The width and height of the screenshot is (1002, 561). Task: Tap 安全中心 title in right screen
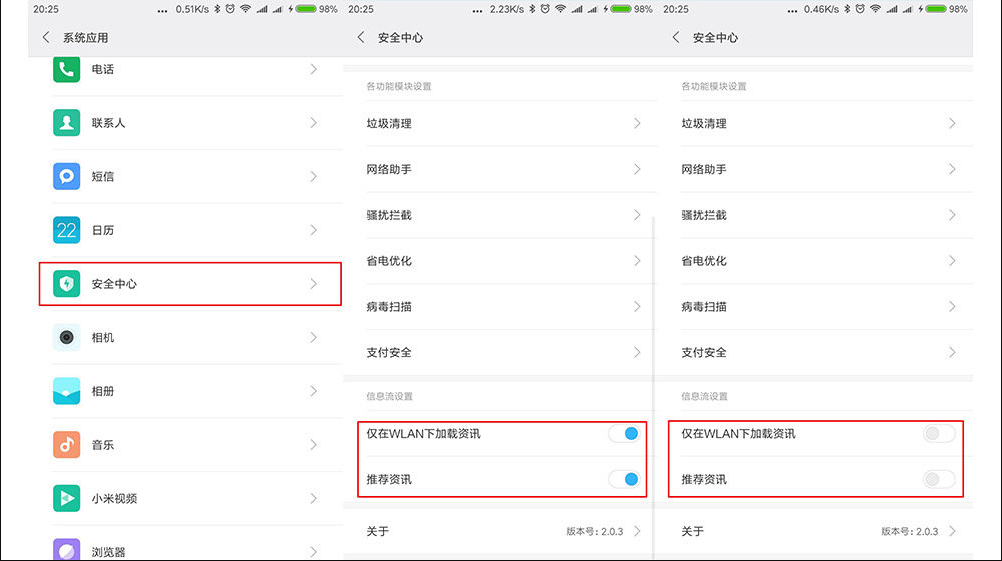(715, 38)
